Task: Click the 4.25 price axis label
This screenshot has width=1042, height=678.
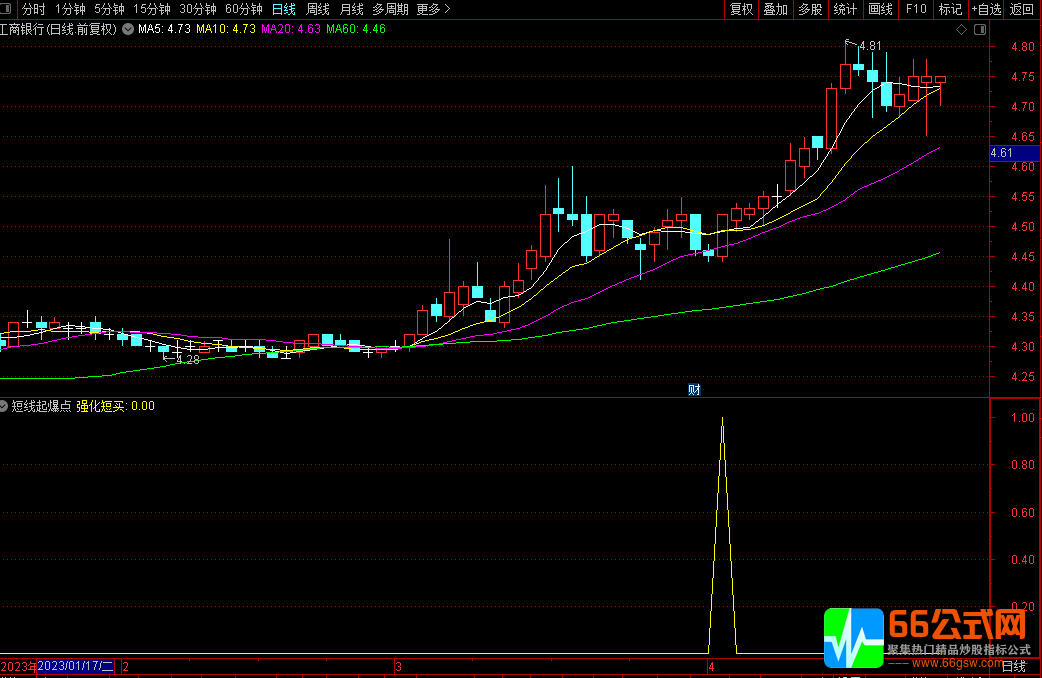Action: point(1023,377)
